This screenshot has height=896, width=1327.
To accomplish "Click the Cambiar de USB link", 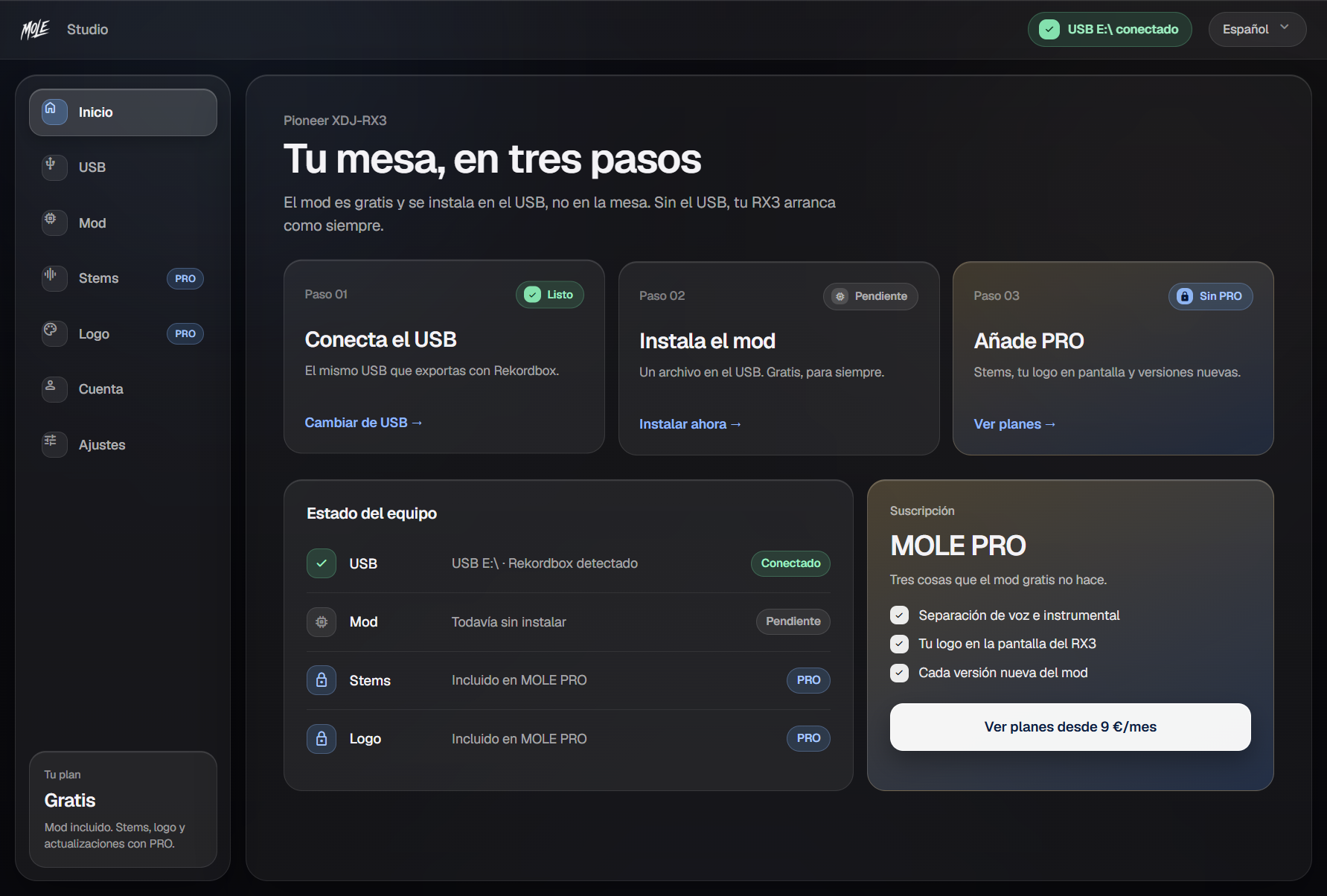I will tap(363, 423).
